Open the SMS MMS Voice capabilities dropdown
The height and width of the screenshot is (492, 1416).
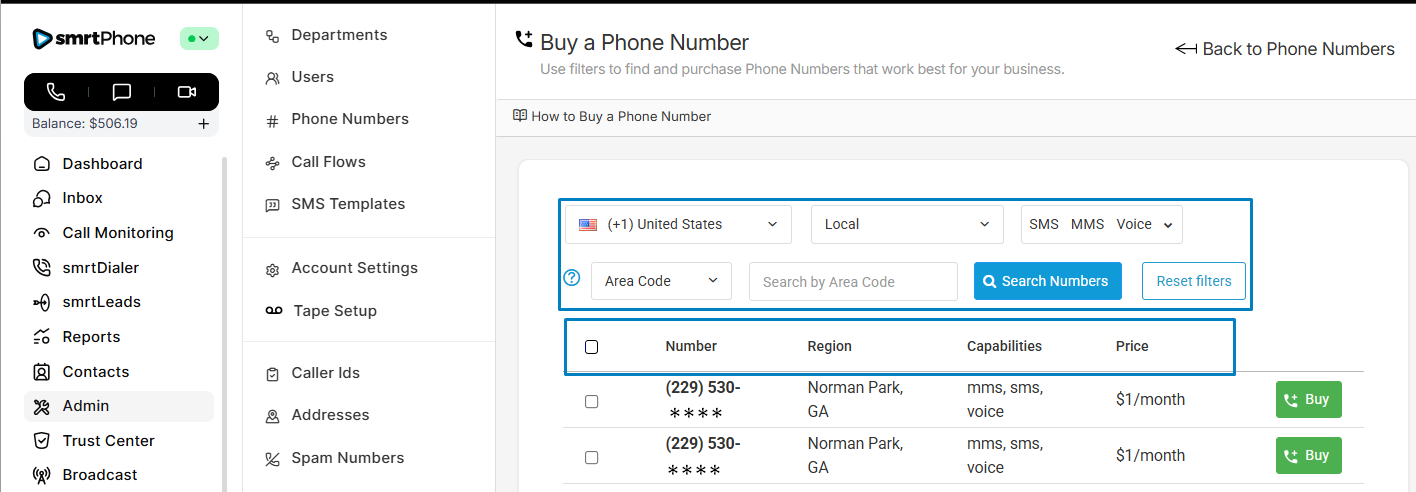coord(1101,225)
